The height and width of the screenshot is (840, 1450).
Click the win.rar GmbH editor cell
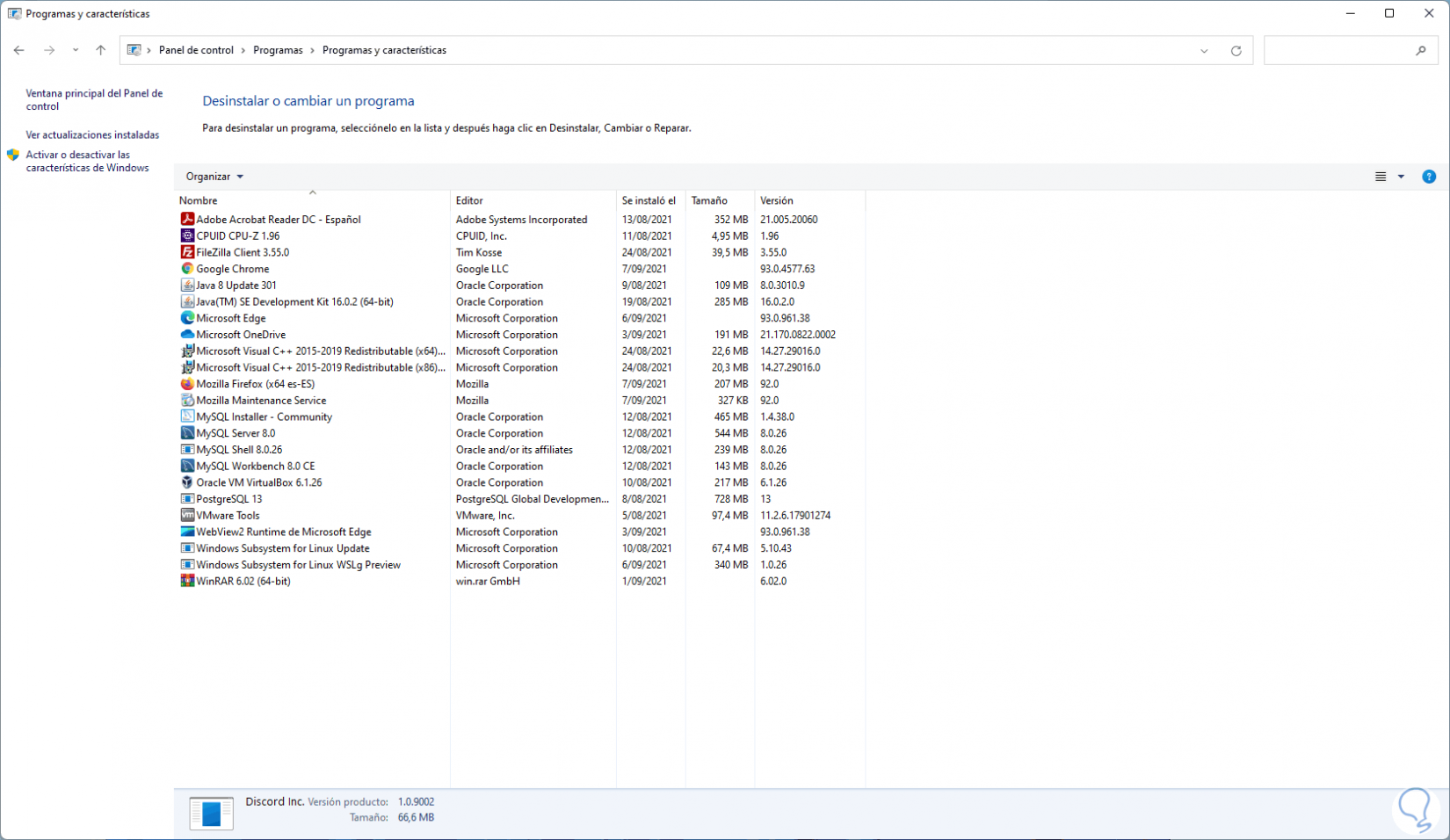(x=488, y=581)
